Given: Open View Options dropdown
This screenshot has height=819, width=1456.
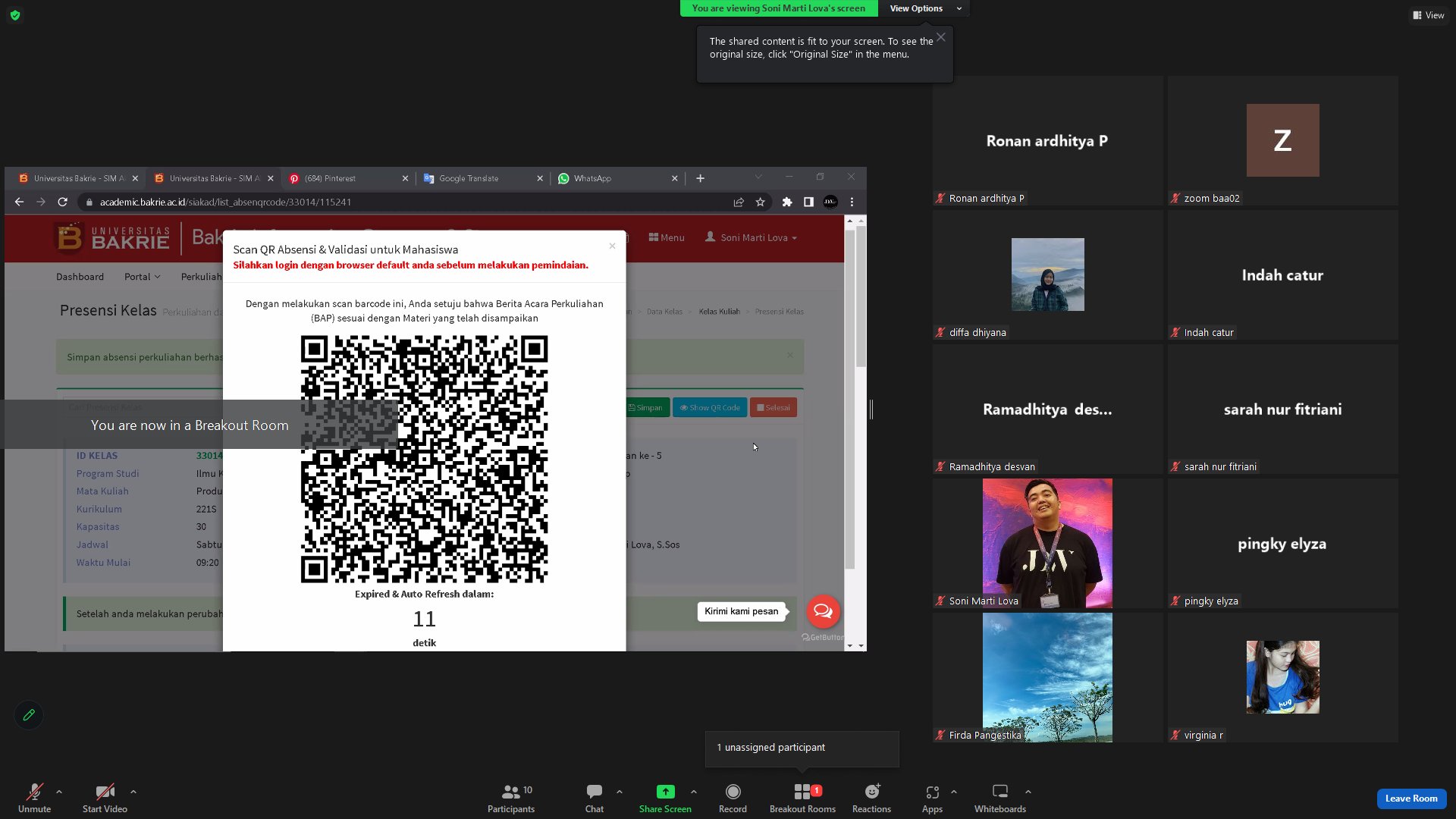Looking at the screenshot, I should (924, 8).
